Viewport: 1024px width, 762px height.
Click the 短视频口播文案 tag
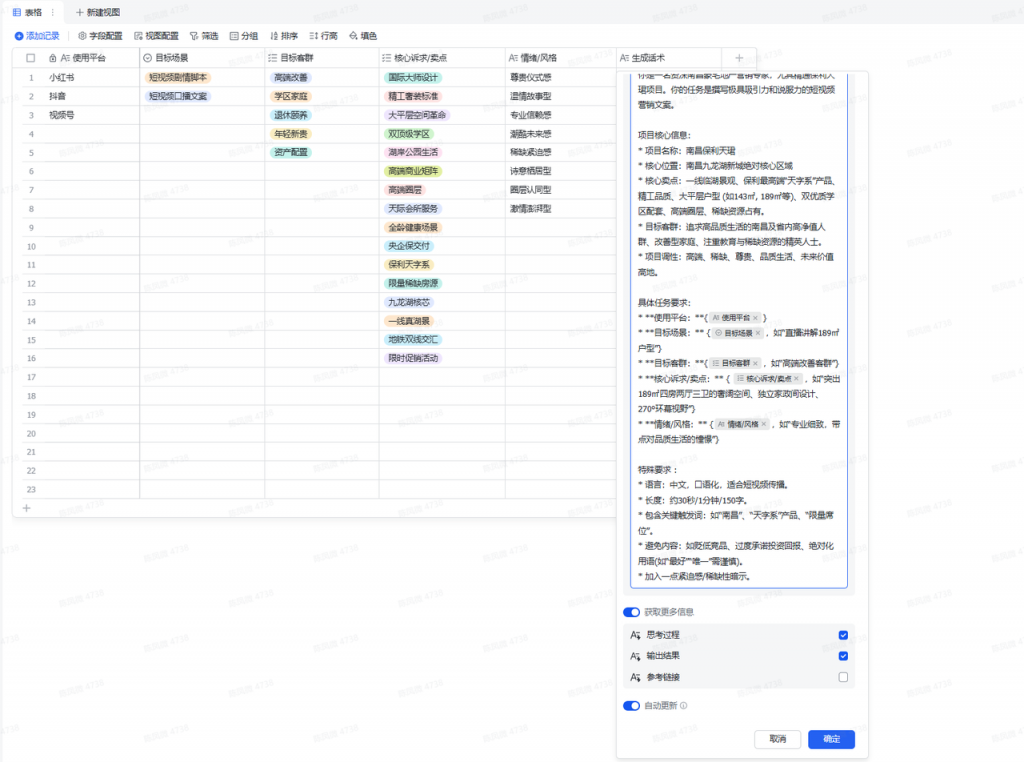[178, 96]
